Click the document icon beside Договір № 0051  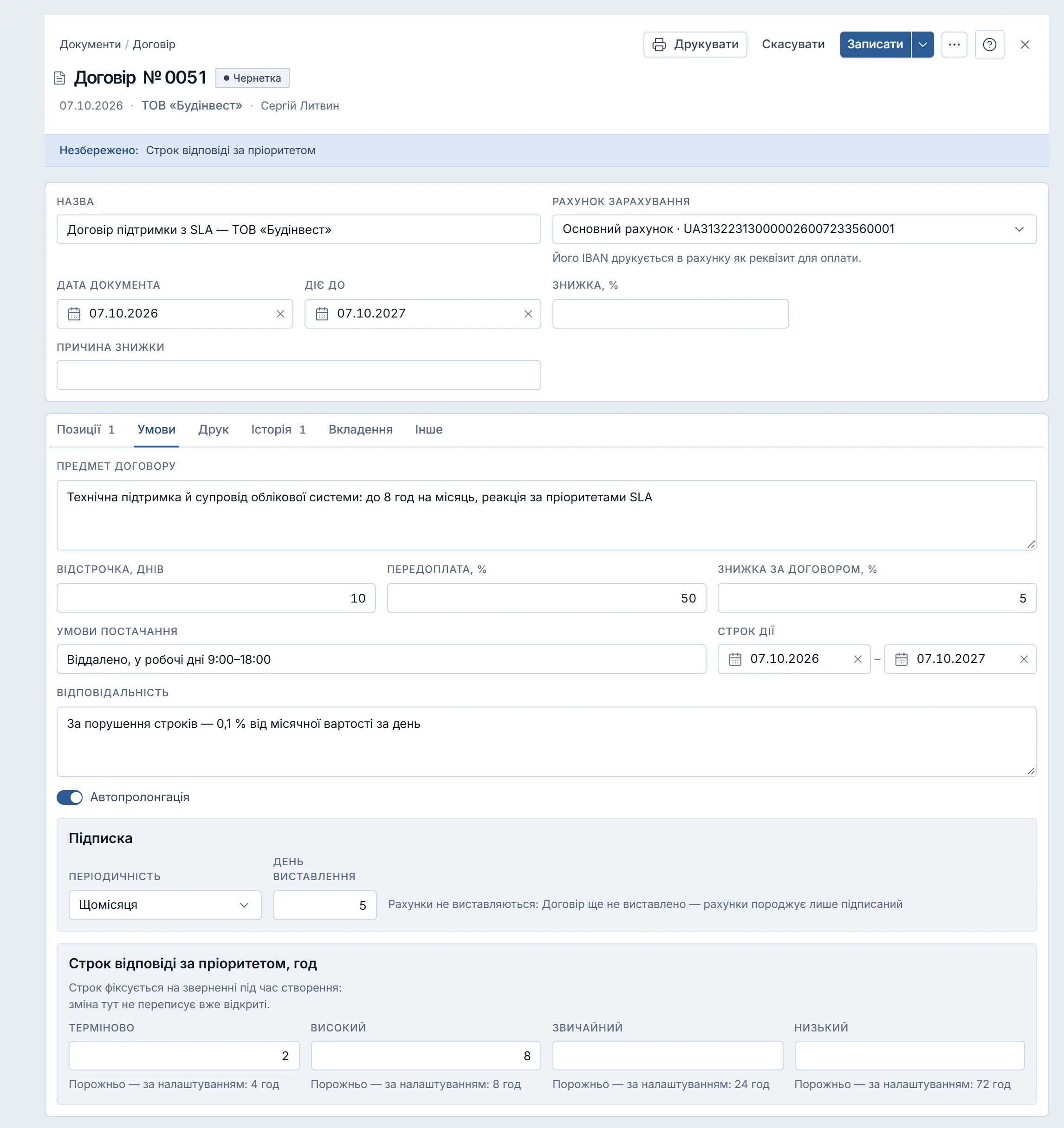pyautogui.click(x=59, y=78)
